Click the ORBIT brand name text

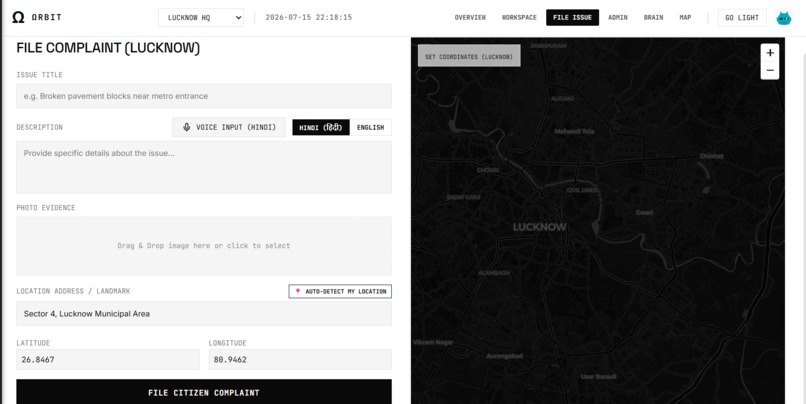coord(46,17)
